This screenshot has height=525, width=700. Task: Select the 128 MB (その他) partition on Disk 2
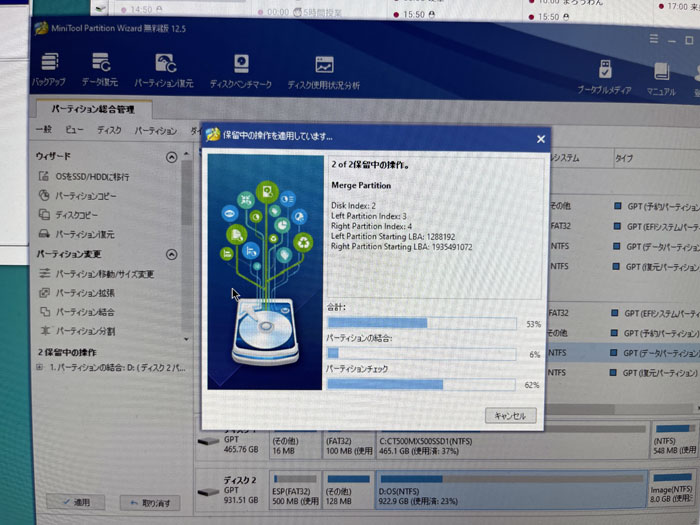pos(348,490)
